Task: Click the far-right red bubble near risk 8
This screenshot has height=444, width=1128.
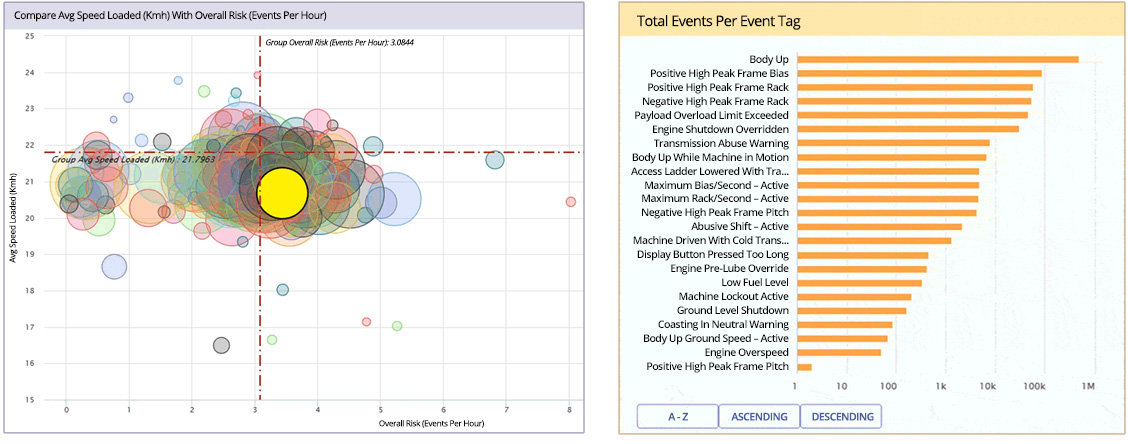Action: tap(570, 202)
